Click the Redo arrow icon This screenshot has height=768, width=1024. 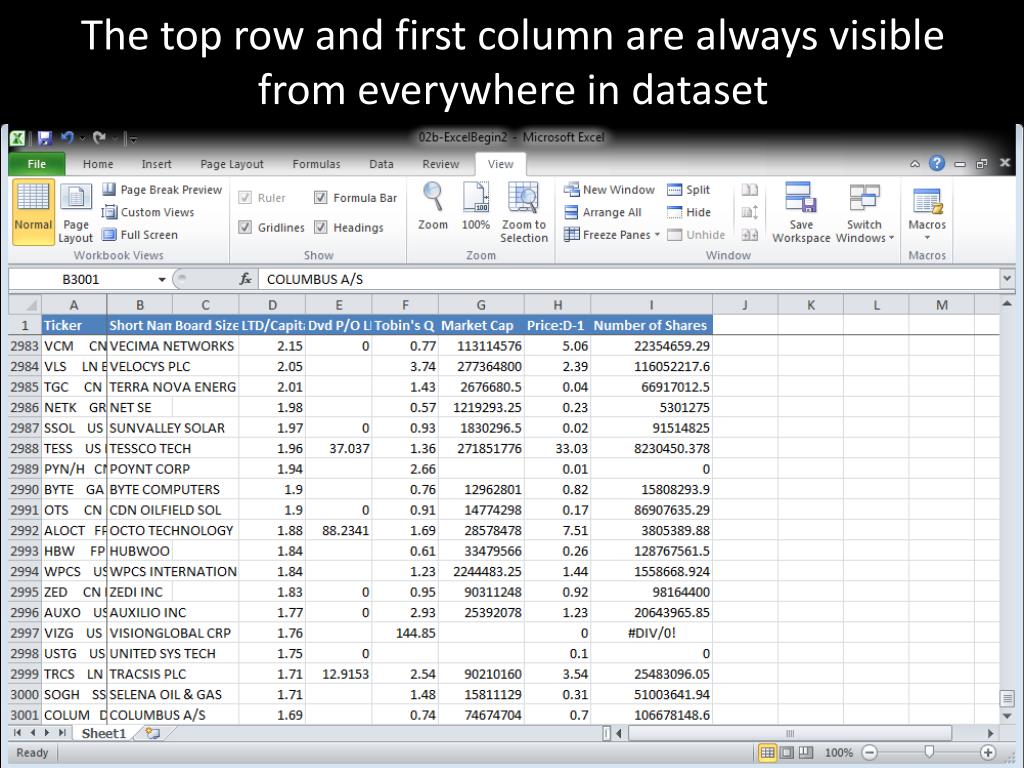click(99, 138)
